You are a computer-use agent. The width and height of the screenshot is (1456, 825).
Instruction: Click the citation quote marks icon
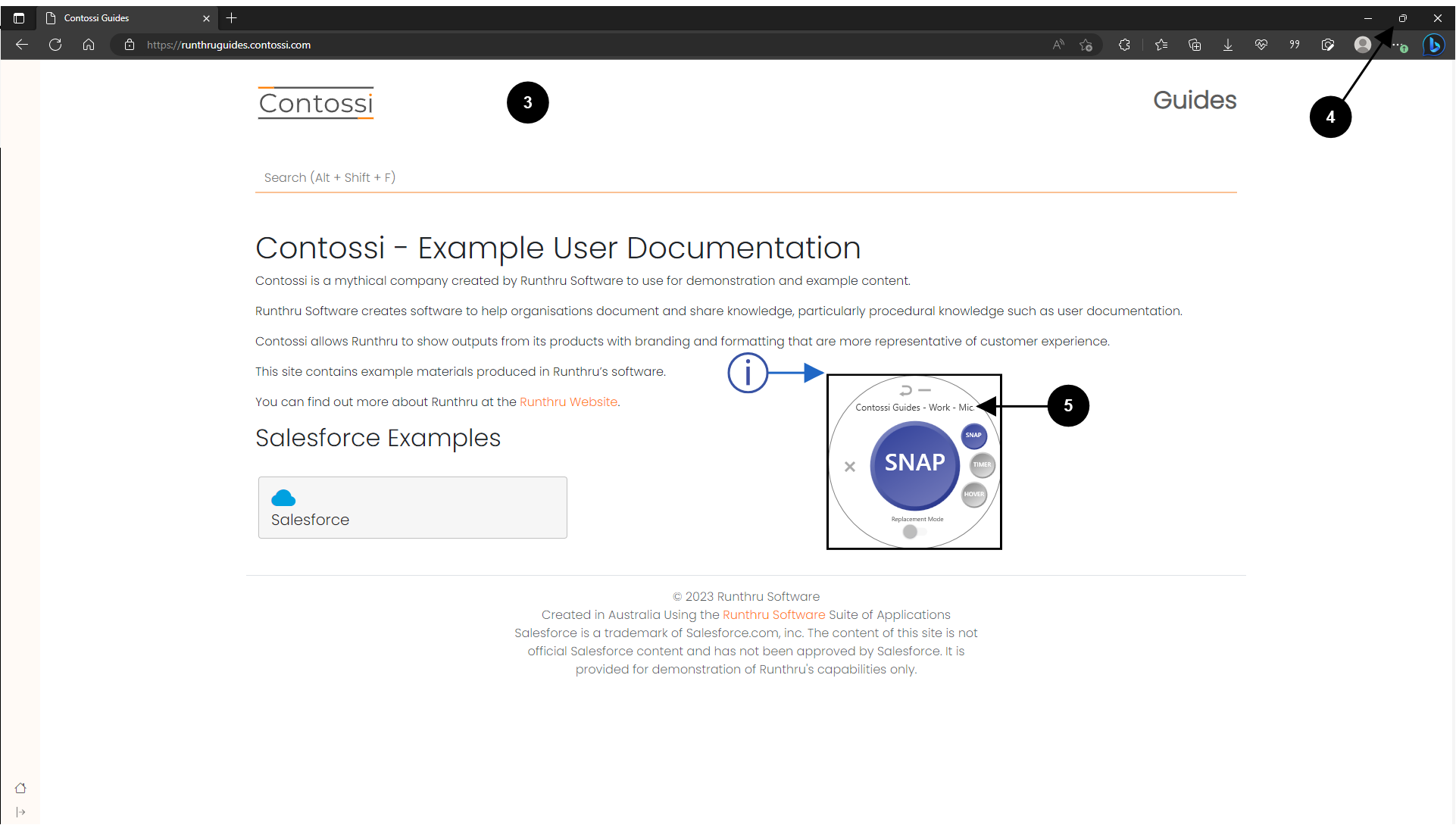click(x=1295, y=45)
